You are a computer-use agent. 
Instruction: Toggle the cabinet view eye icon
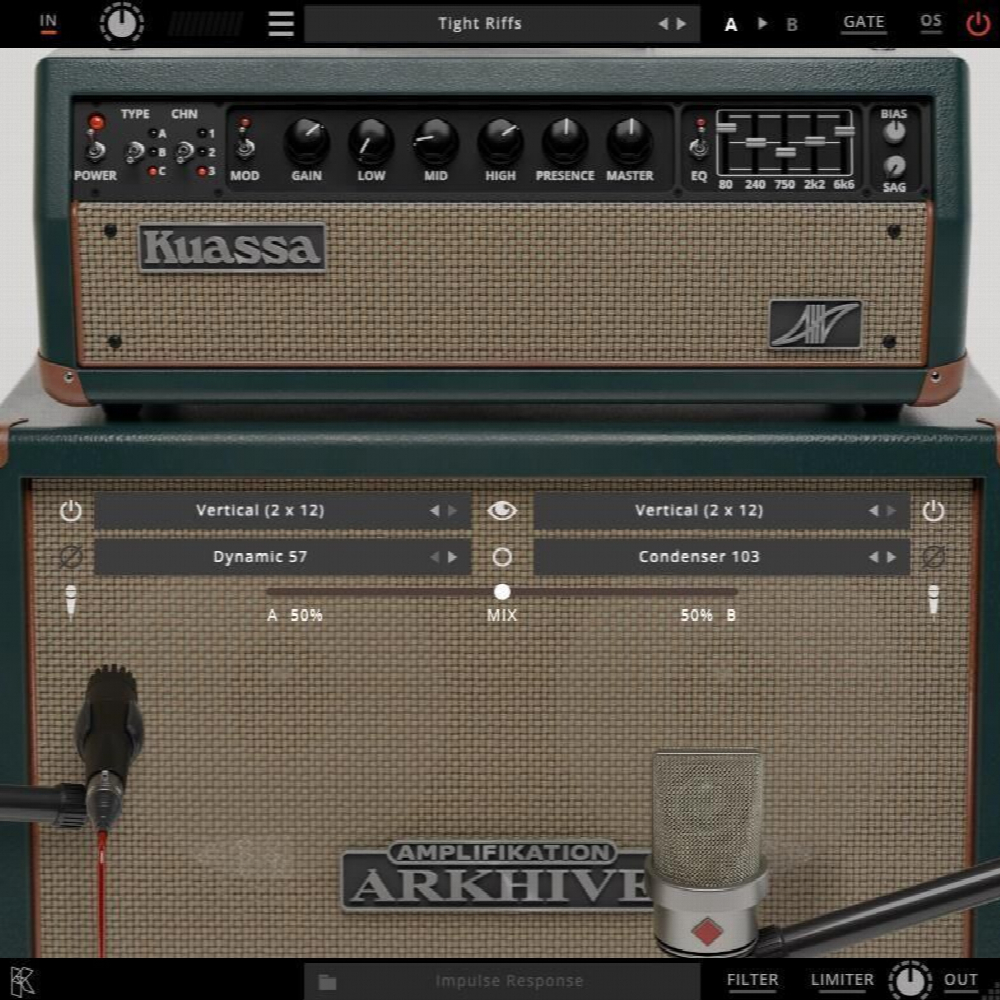click(502, 510)
